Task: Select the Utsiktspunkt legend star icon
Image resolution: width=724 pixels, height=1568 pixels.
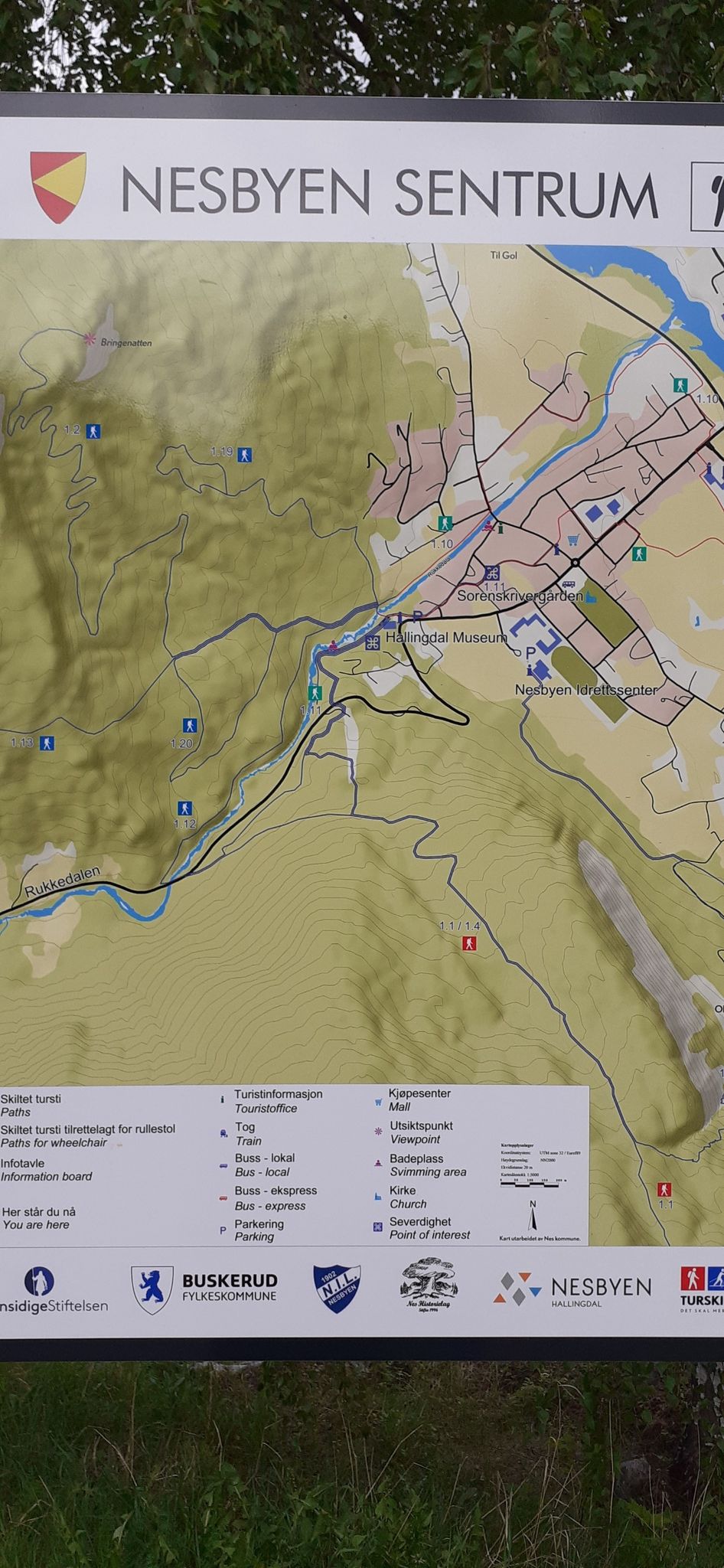Action: [378, 1131]
